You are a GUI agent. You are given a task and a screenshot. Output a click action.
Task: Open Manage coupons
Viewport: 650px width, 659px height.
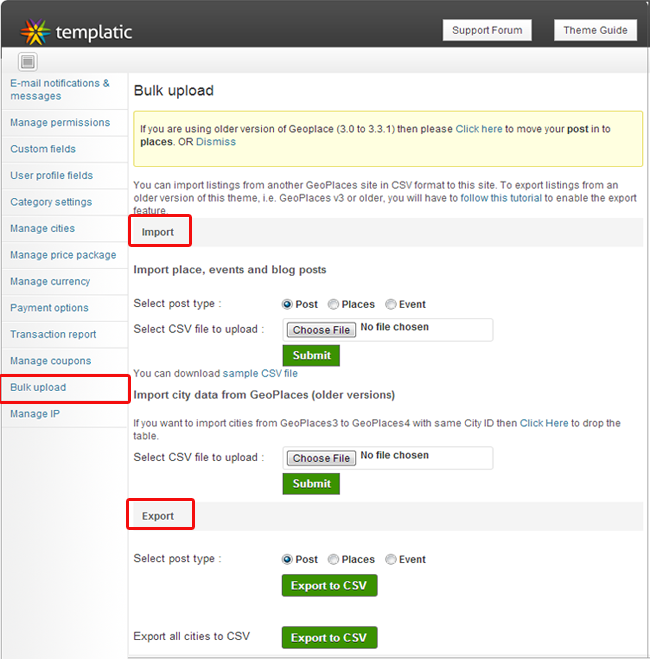pos(50,361)
